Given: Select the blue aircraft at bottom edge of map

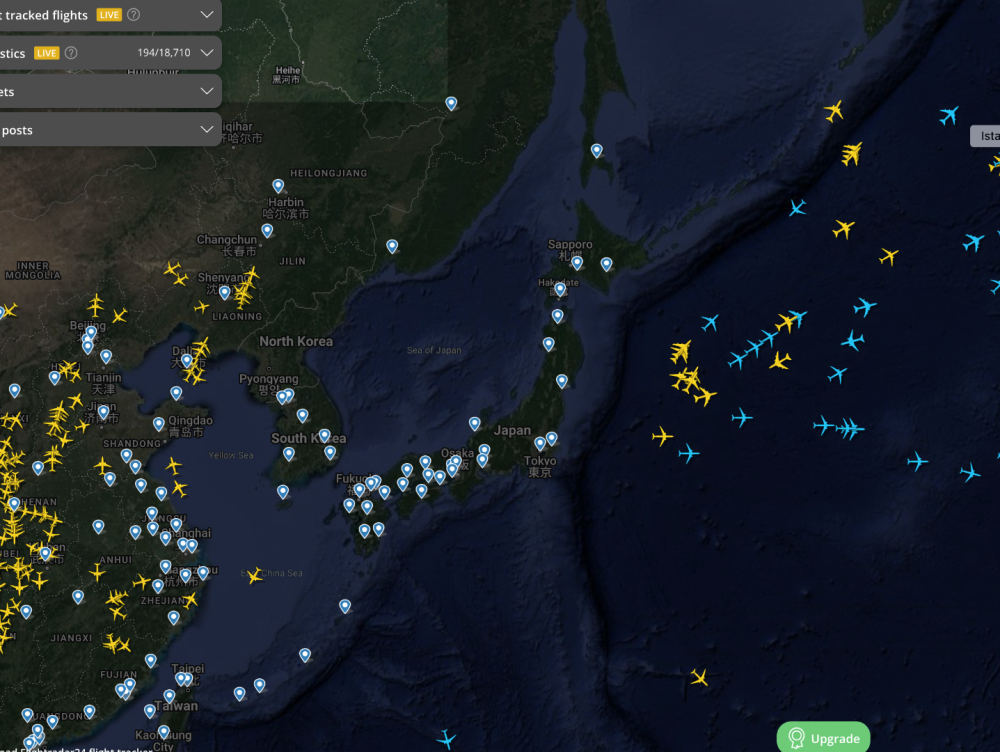Looking at the screenshot, I should (x=446, y=739).
